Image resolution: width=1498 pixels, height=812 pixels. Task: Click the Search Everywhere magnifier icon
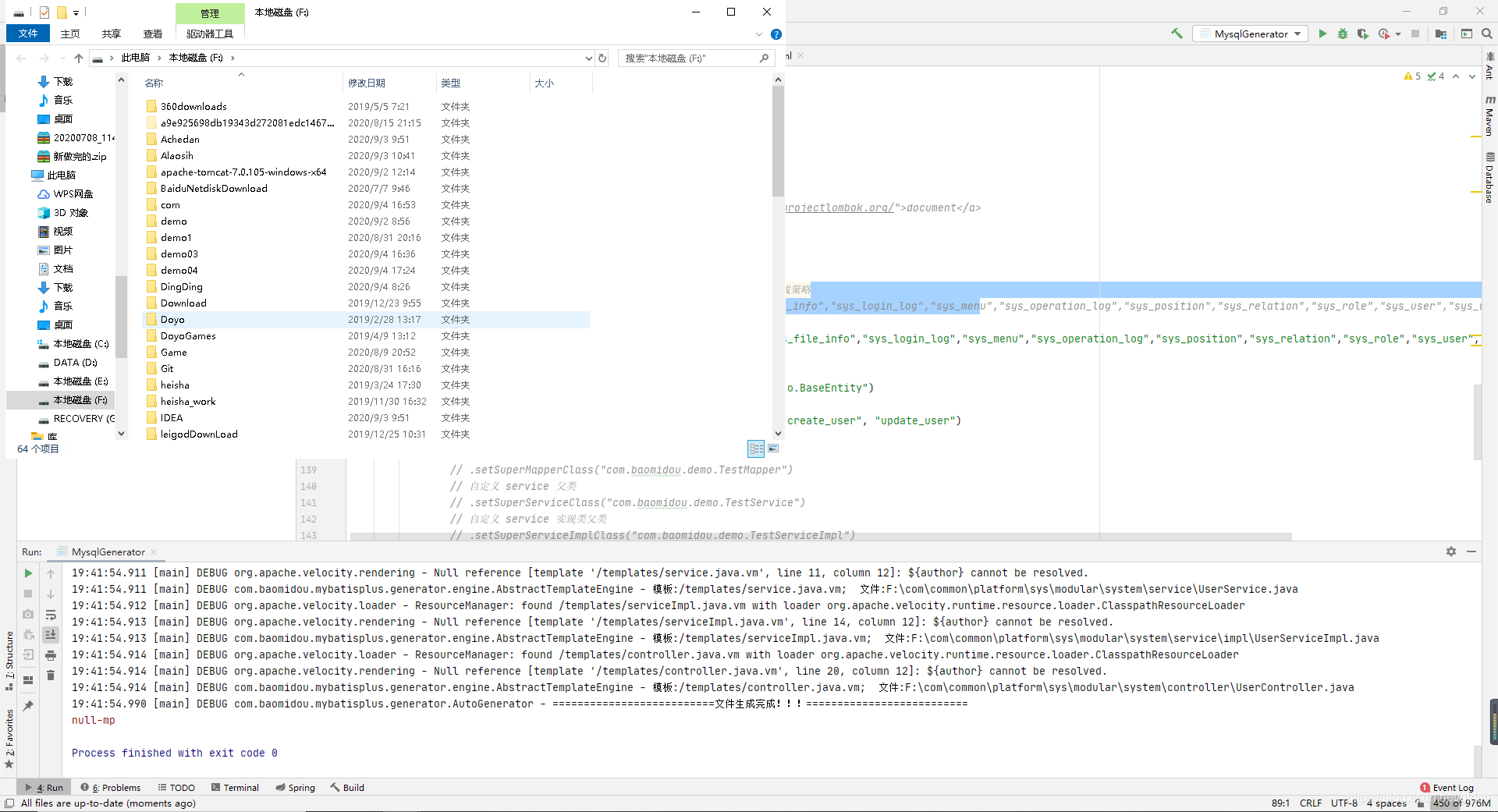[x=1487, y=34]
